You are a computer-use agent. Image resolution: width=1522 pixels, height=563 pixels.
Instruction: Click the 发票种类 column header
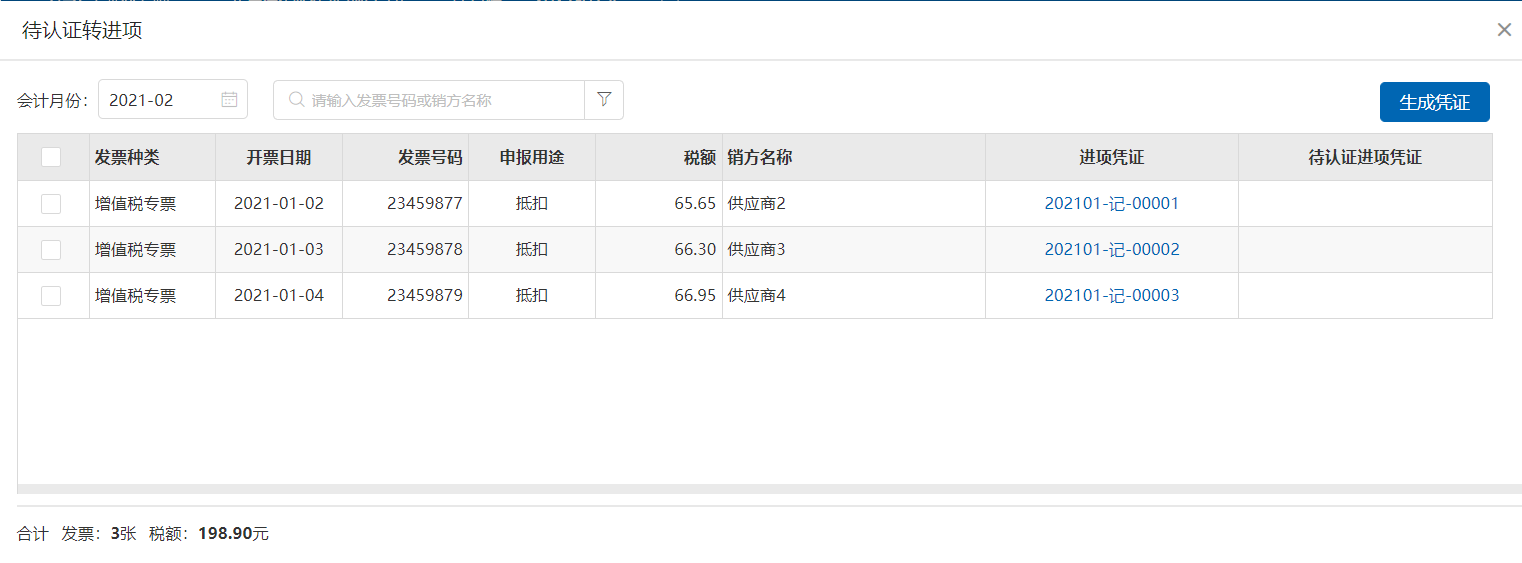[x=127, y=158]
